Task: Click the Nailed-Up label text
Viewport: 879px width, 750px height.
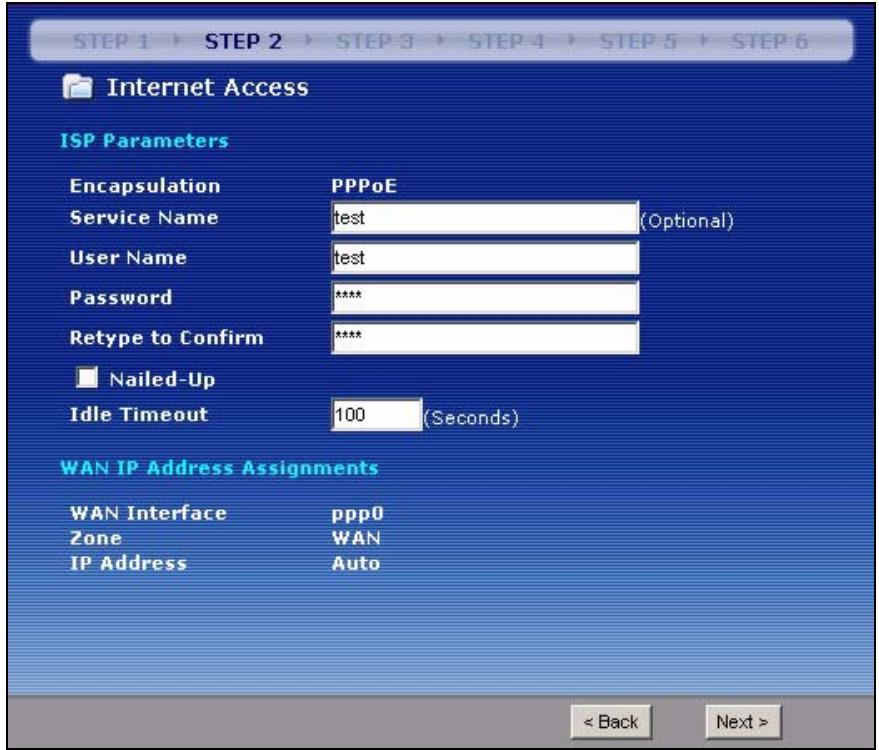Action: [162, 379]
